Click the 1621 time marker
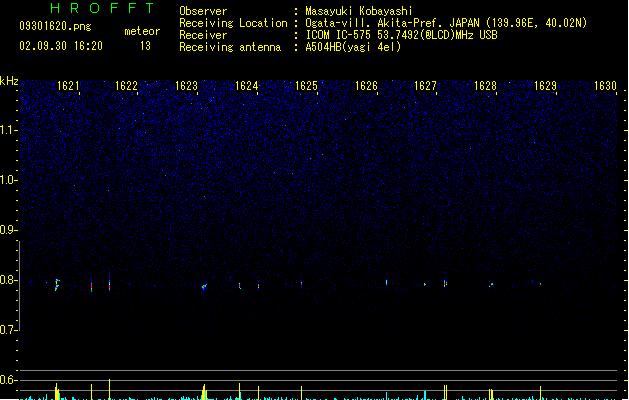The height and width of the screenshot is (400, 629). (x=68, y=86)
